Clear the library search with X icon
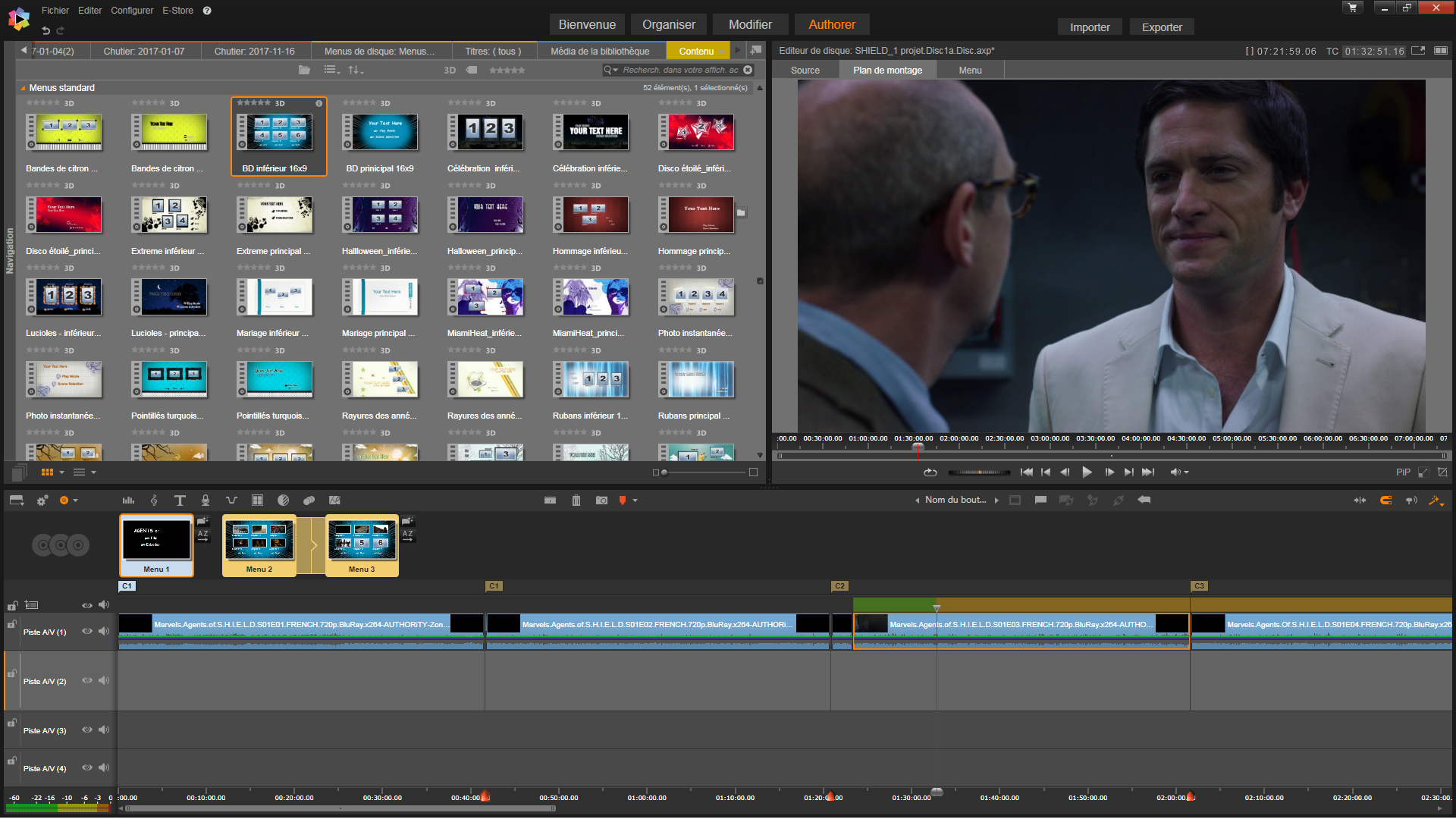 748,70
